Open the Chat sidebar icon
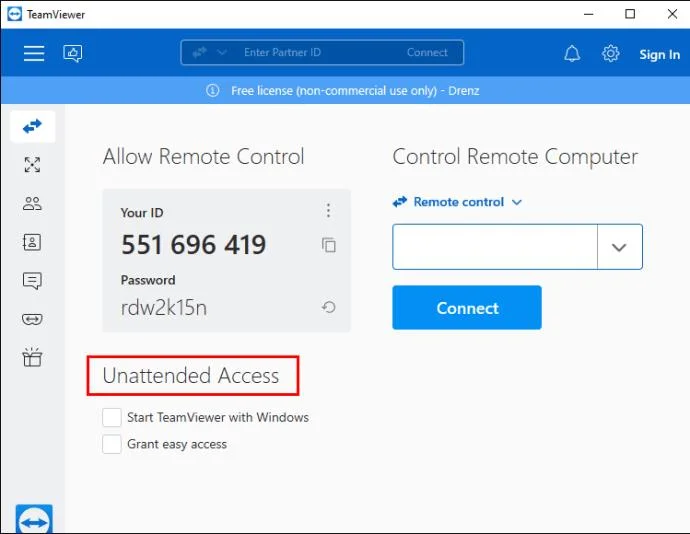Screen dimensions: 690x534 pos(32,280)
